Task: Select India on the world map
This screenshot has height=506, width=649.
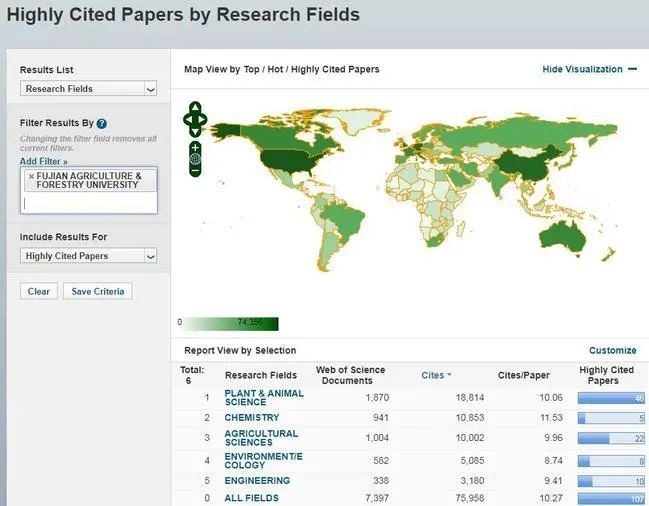Action: tap(499, 180)
